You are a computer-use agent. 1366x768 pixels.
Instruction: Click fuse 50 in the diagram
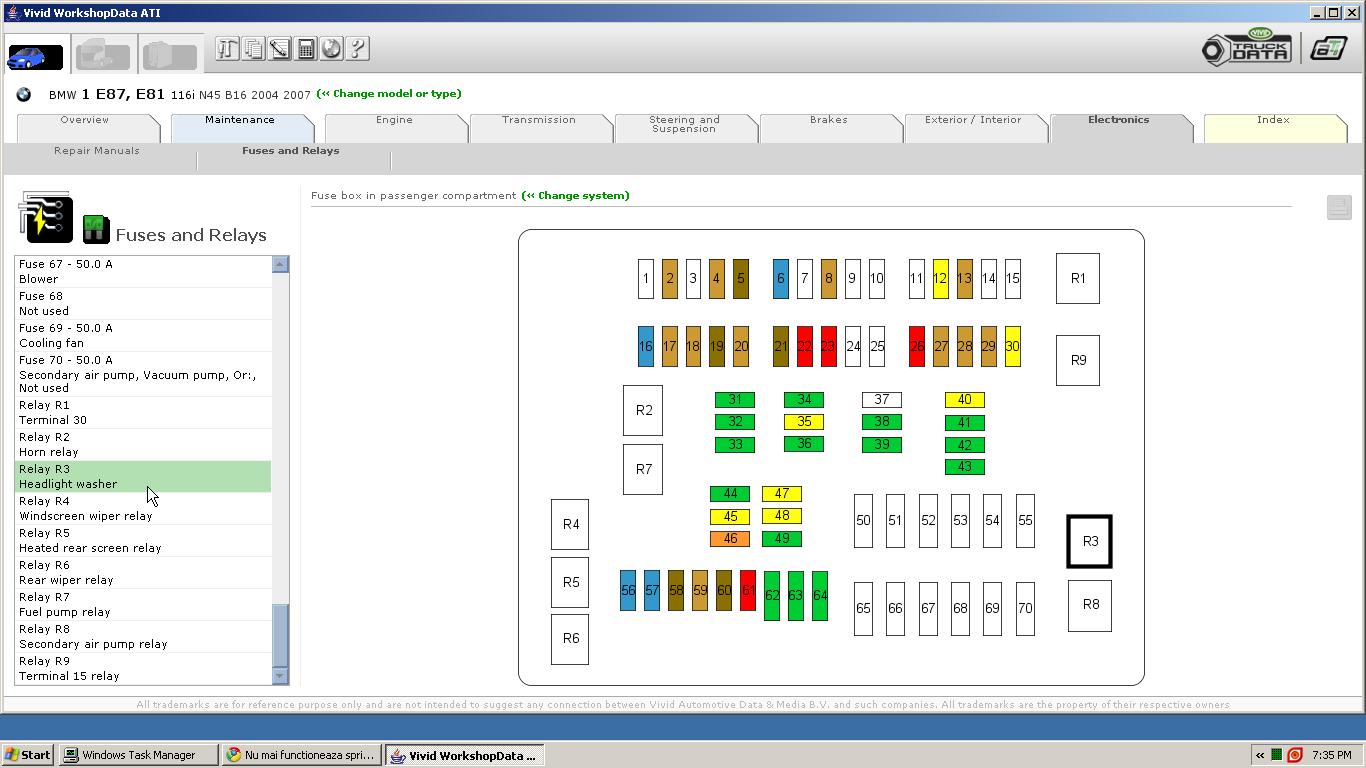(x=863, y=520)
